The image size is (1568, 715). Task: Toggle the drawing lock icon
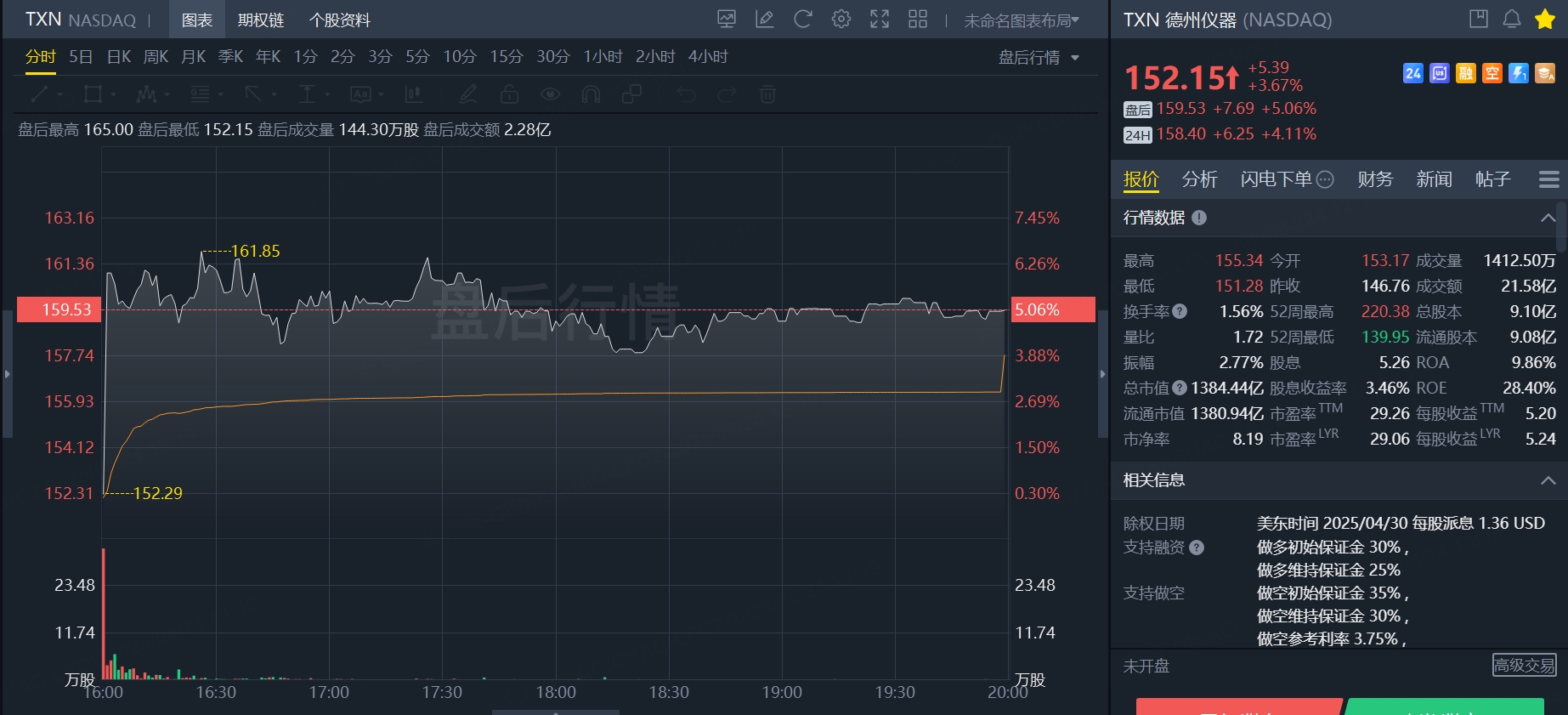pos(509,94)
